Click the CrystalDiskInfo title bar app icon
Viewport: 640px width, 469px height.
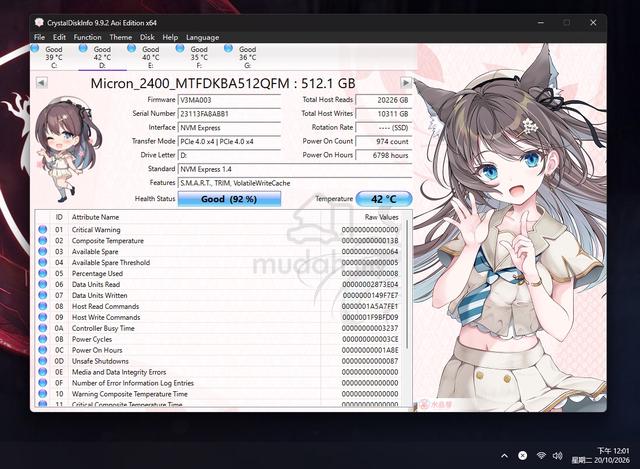pos(39,22)
